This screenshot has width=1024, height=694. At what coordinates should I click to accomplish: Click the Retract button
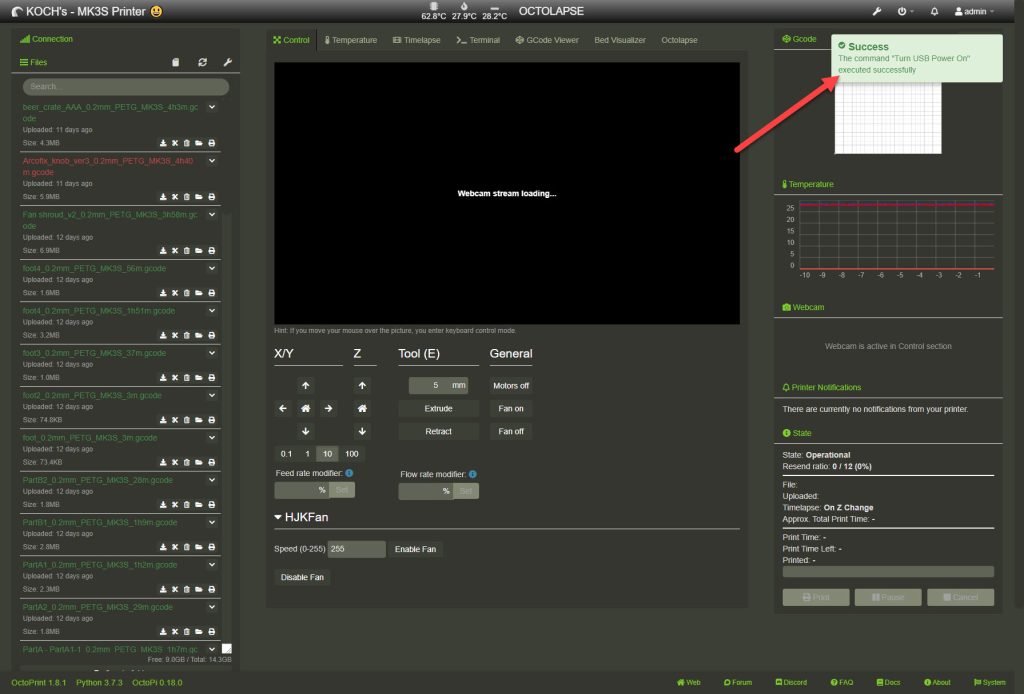[x=438, y=432]
